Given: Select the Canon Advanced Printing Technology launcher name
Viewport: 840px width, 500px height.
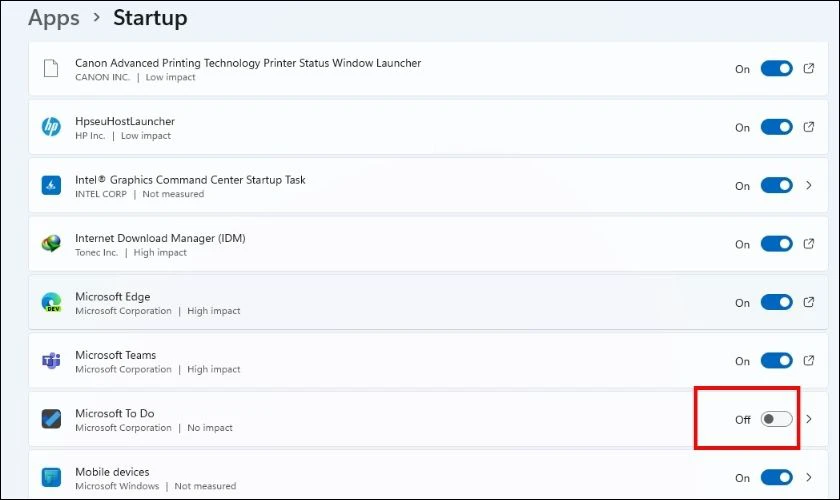Looking at the screenshot, I should click(x=248, y=63).
